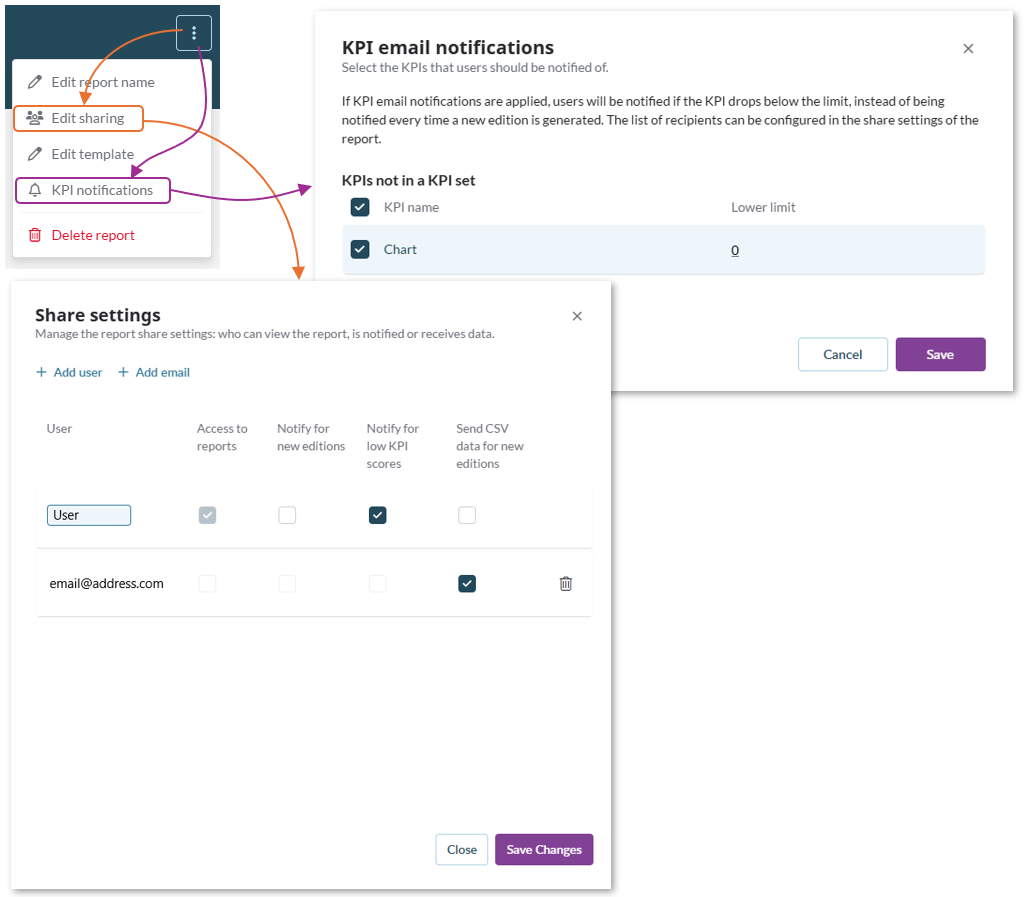Click the red trash icon beside Delete report
1024x897 pixels.
pos(35,235)
